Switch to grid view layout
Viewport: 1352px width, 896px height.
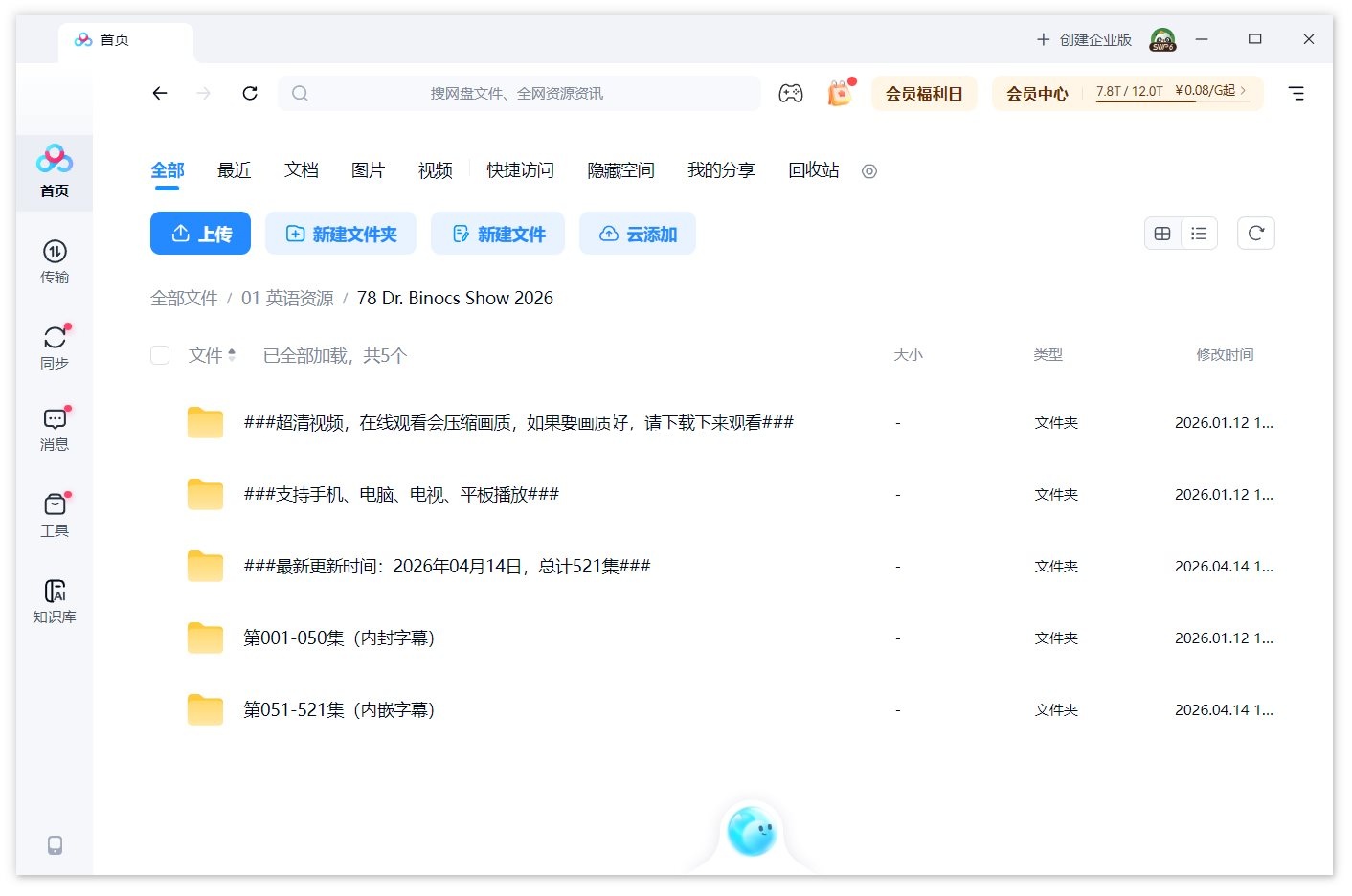tap(1161, 233)
